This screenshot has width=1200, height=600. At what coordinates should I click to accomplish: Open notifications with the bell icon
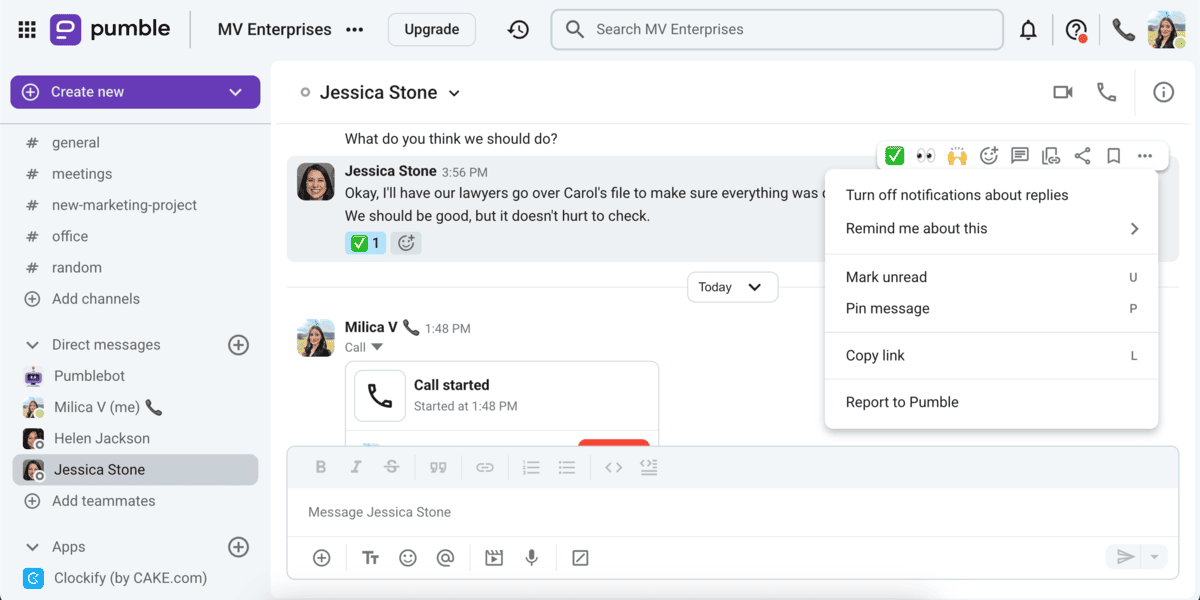[1028, 29]
